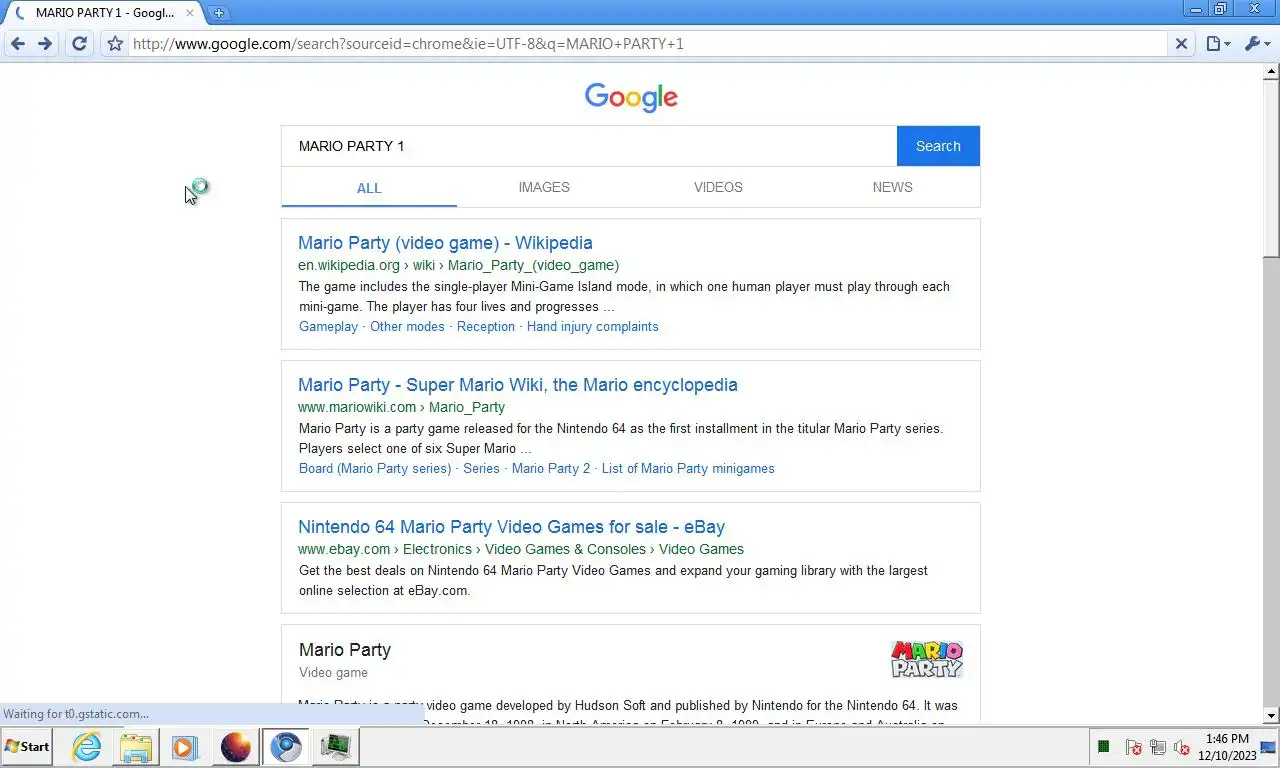Open Super Mario Wiki Mario Party result
This screenshot has height=768, width=1280.
(518, 385)
